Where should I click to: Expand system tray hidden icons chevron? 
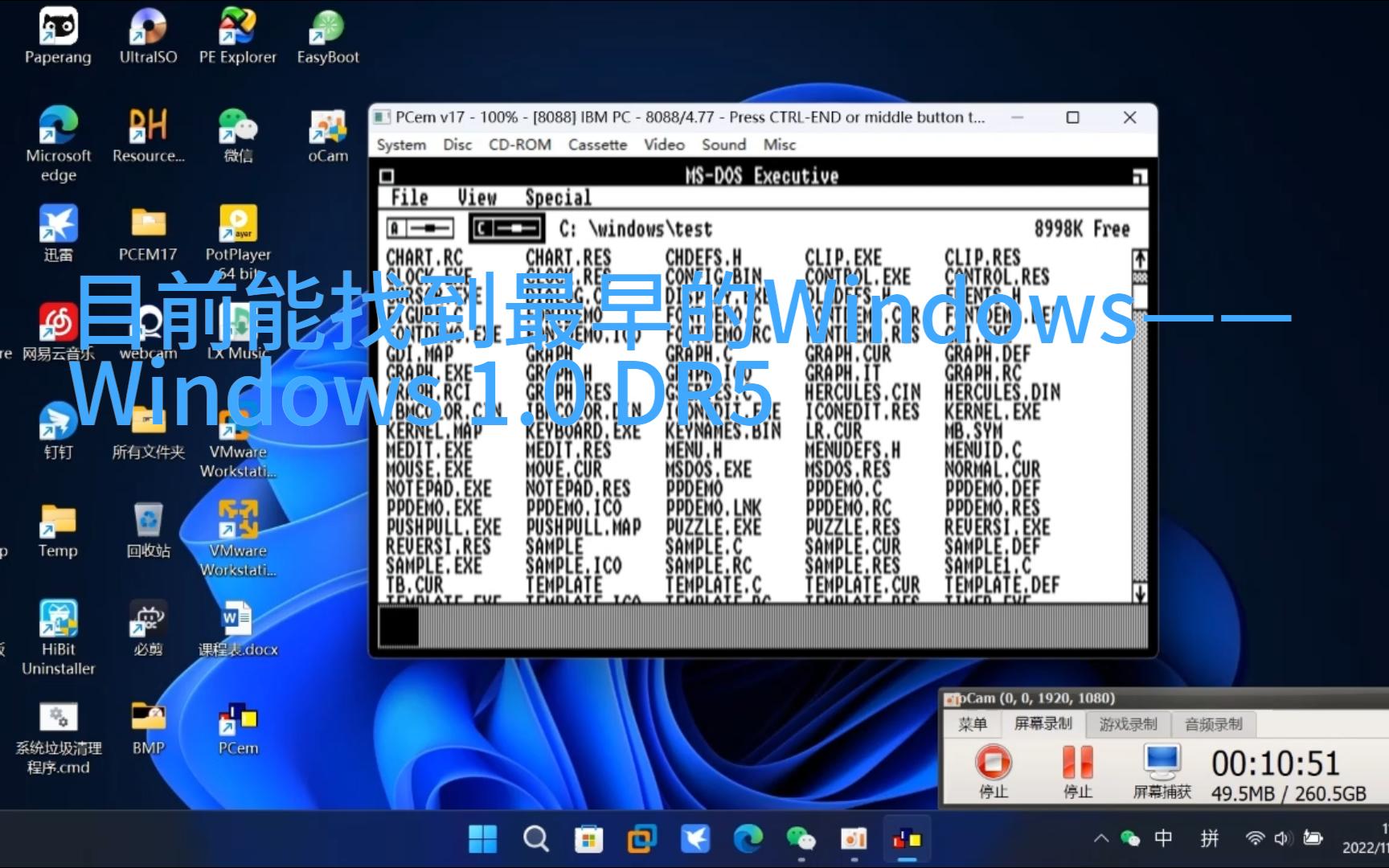(x=1101, y=838)
